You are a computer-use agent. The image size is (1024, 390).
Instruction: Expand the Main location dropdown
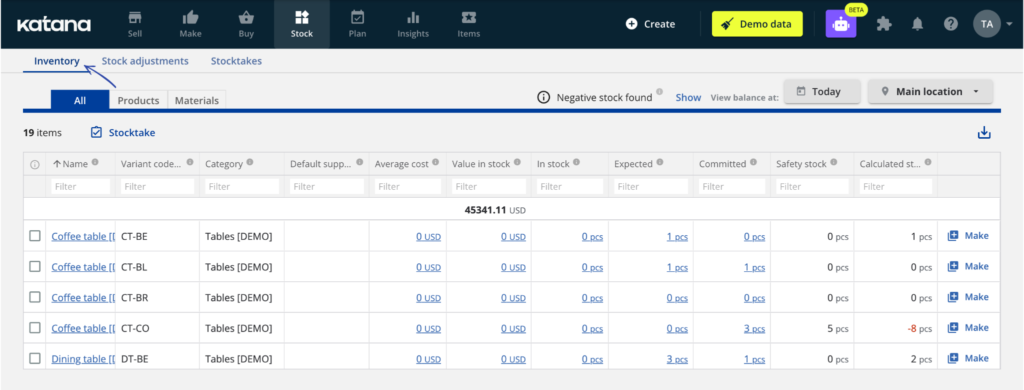pyautogui.click(x=931, y=91)
